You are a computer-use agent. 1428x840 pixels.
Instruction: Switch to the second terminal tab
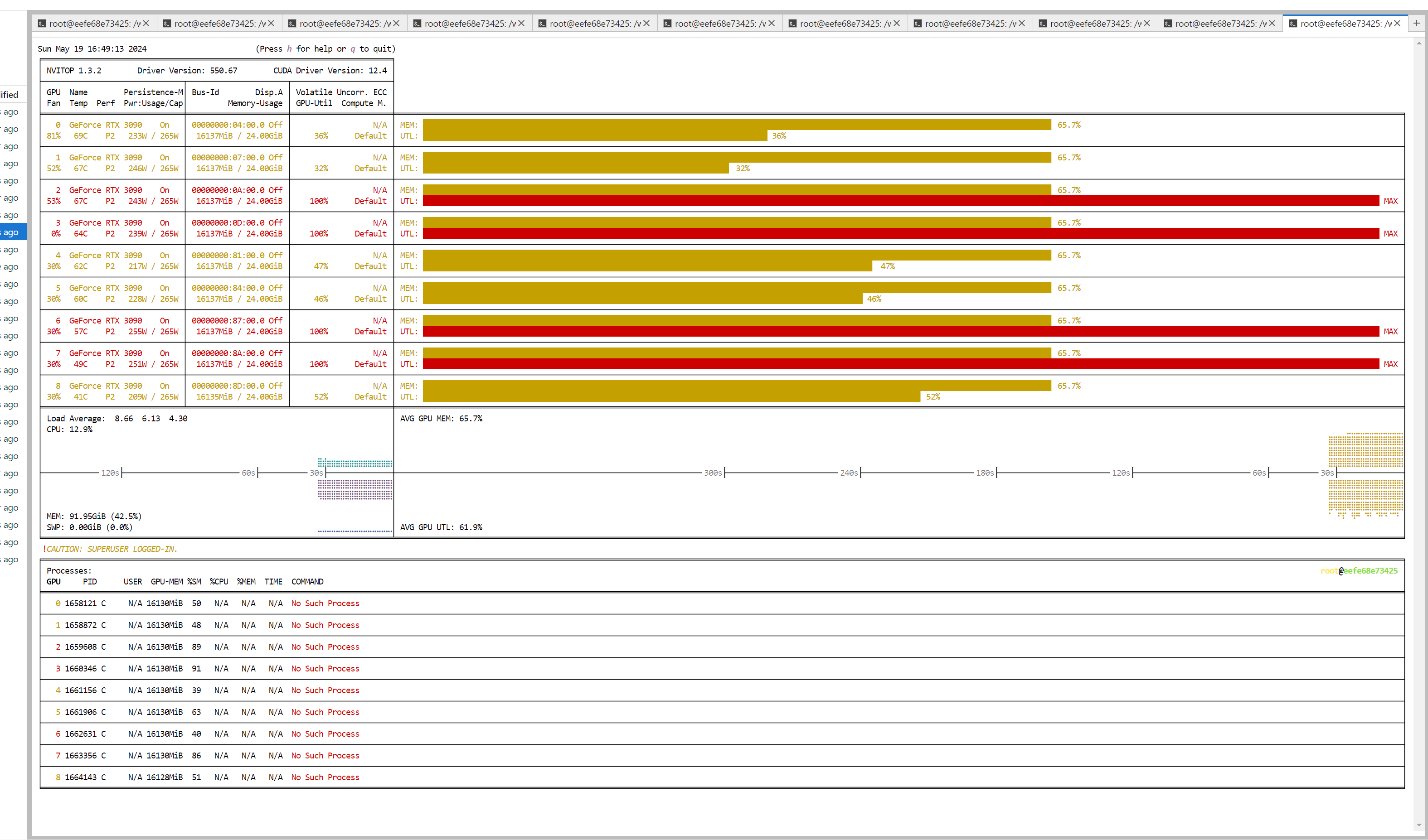pyautogui.click(x=219, y=24)
